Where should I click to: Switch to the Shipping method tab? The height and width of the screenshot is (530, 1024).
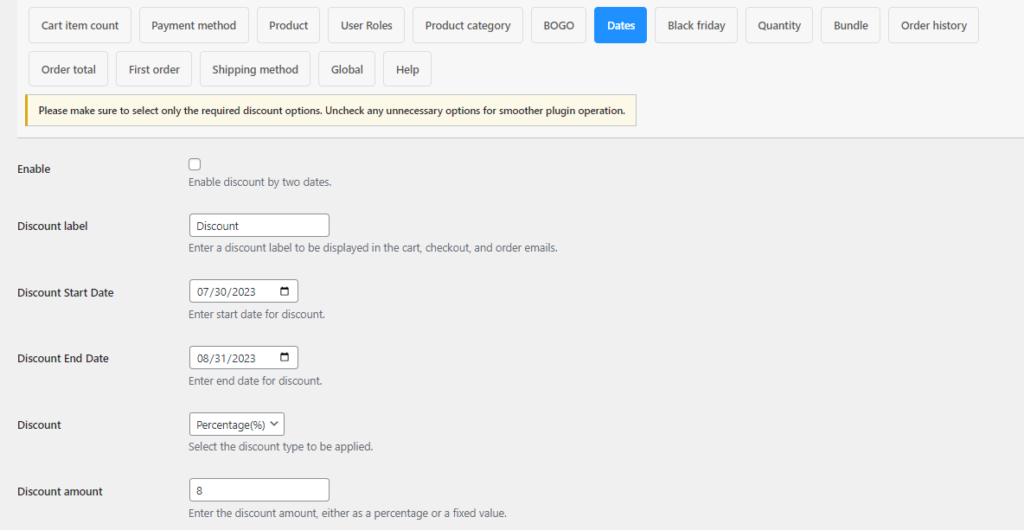pos(255,69)
